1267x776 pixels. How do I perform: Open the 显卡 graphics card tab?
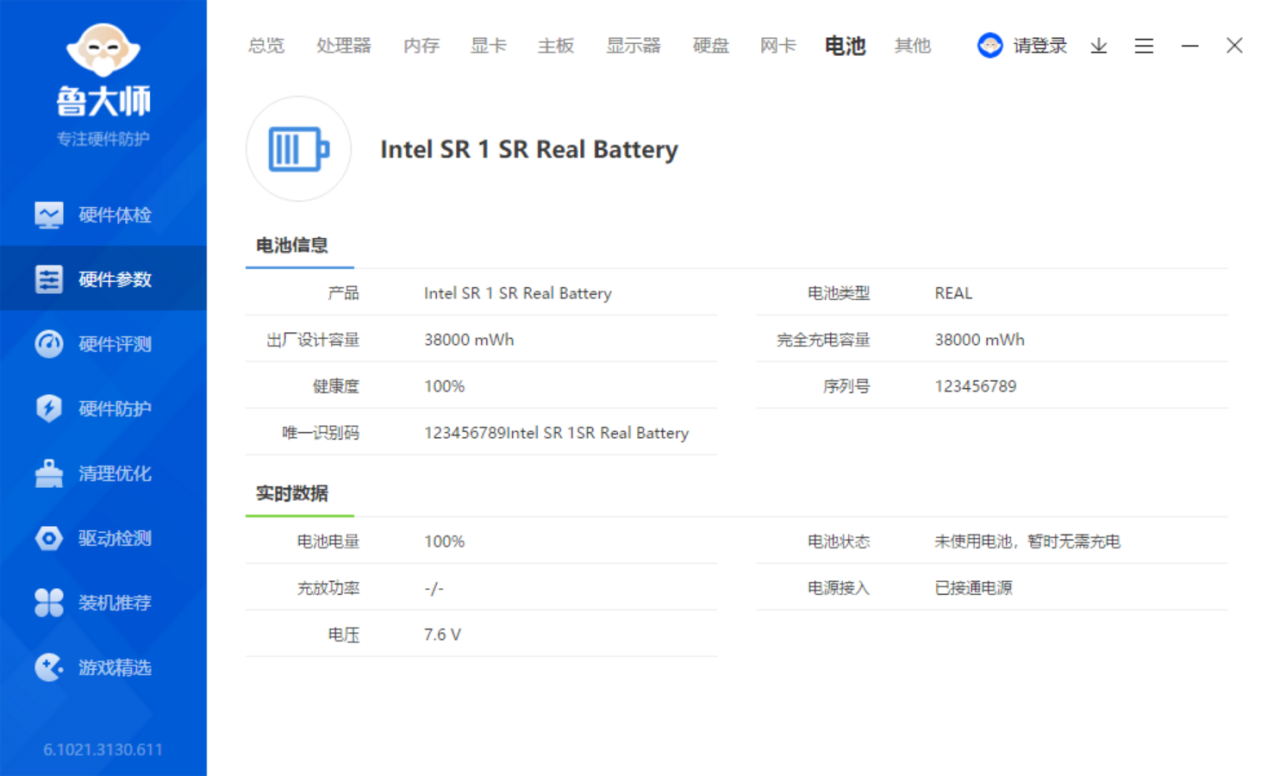pos(488,45)
